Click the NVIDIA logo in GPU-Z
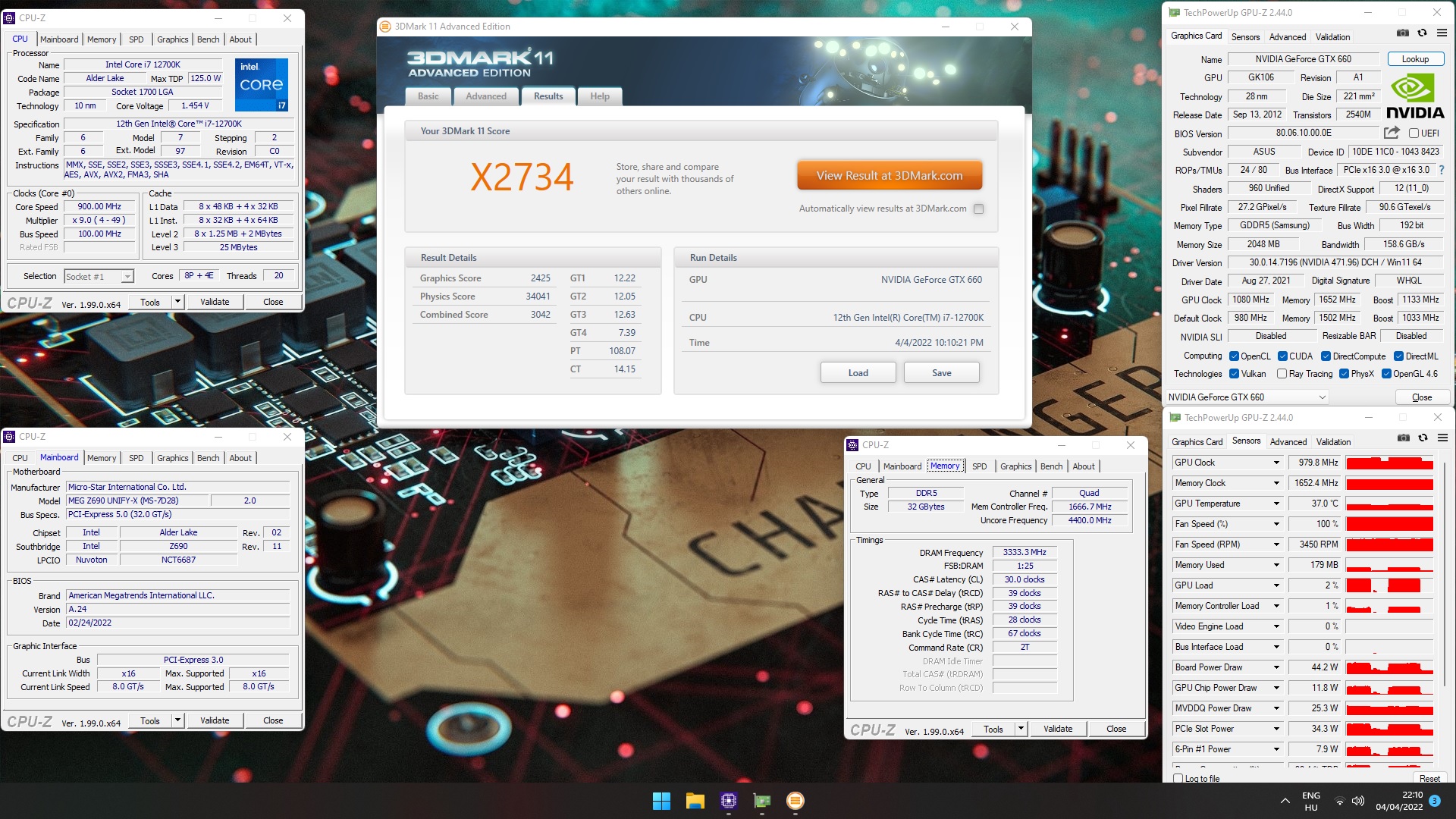This screenshot has width=1456, height=819. pyautogui.click(x=1415, y=96)
